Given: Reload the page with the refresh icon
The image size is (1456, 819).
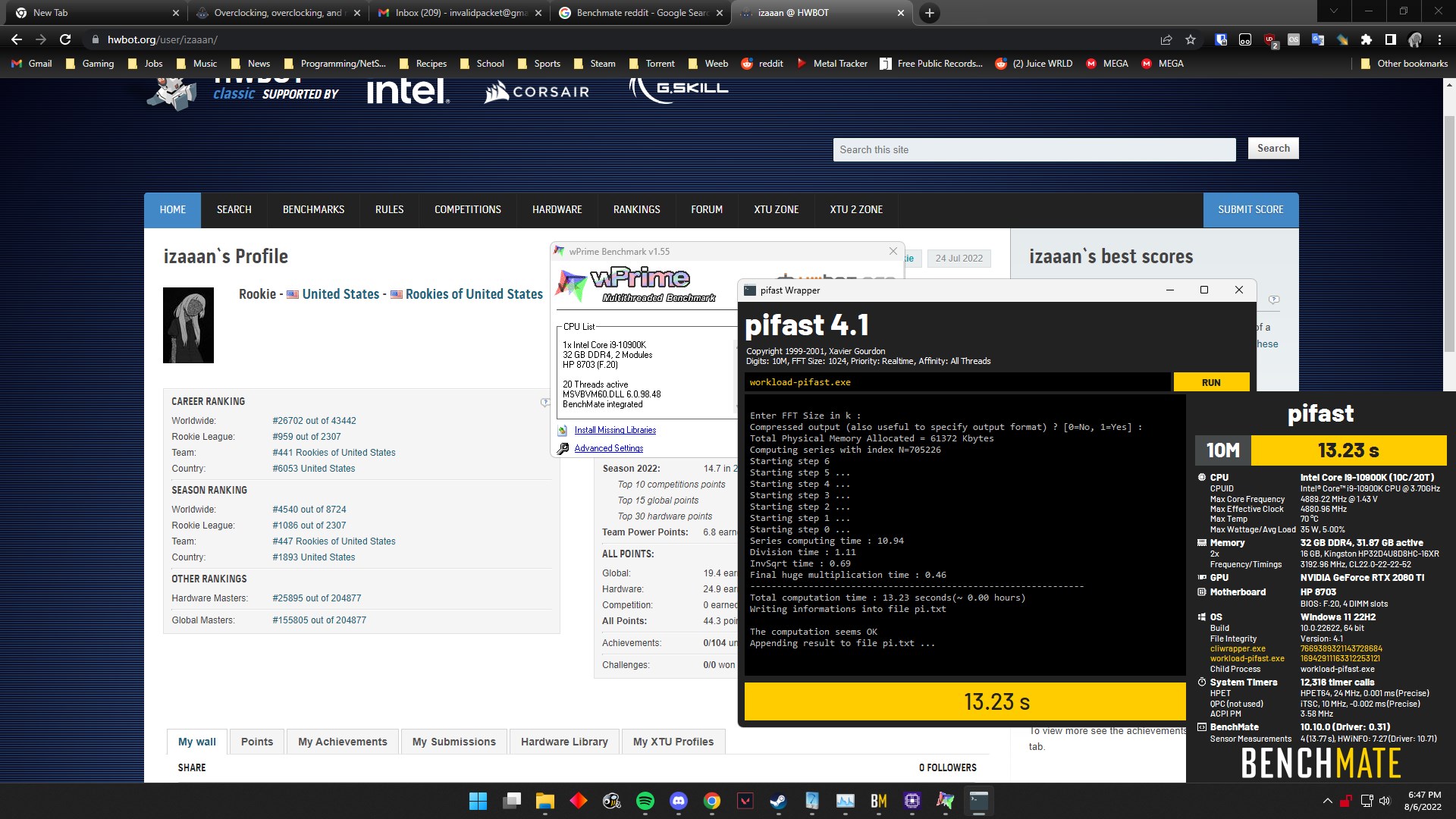Looking at the screenshot, I should click(65, 39).
